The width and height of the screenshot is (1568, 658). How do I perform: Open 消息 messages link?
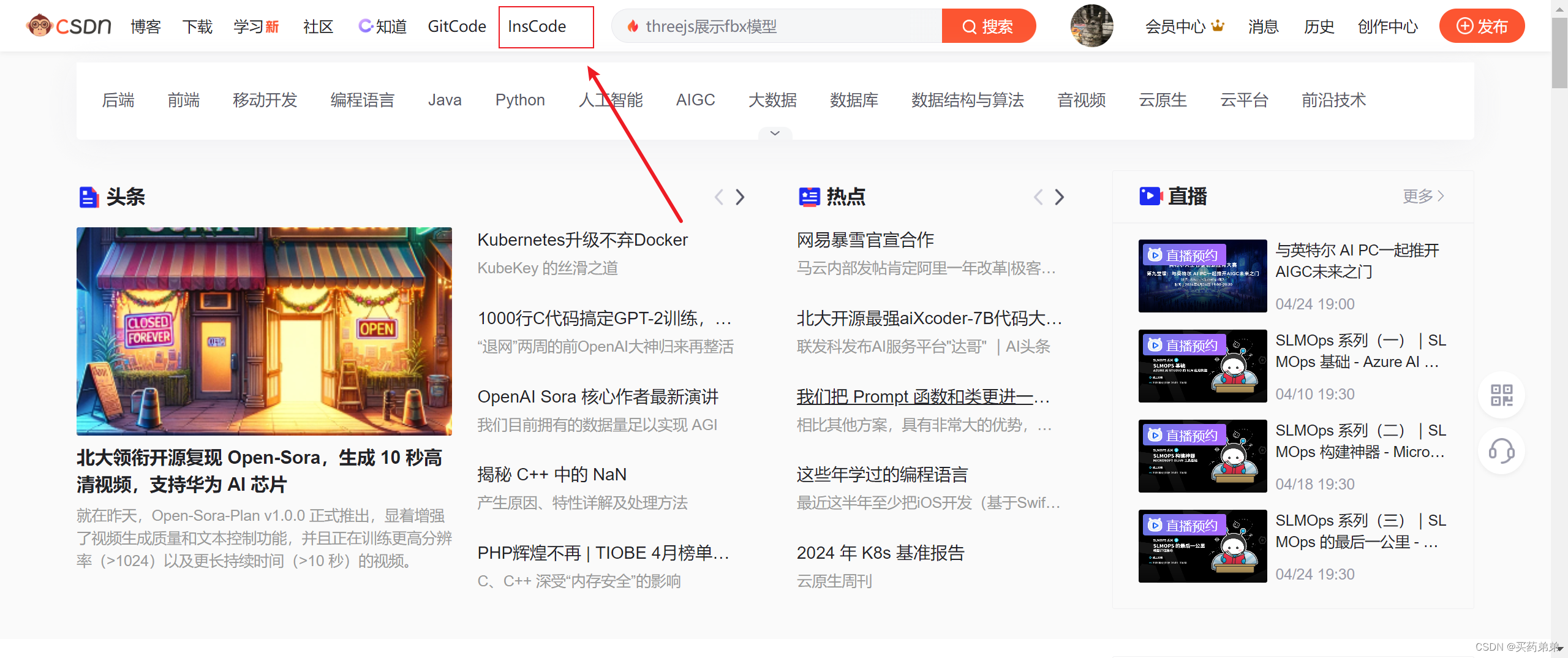pos(1263,26)
